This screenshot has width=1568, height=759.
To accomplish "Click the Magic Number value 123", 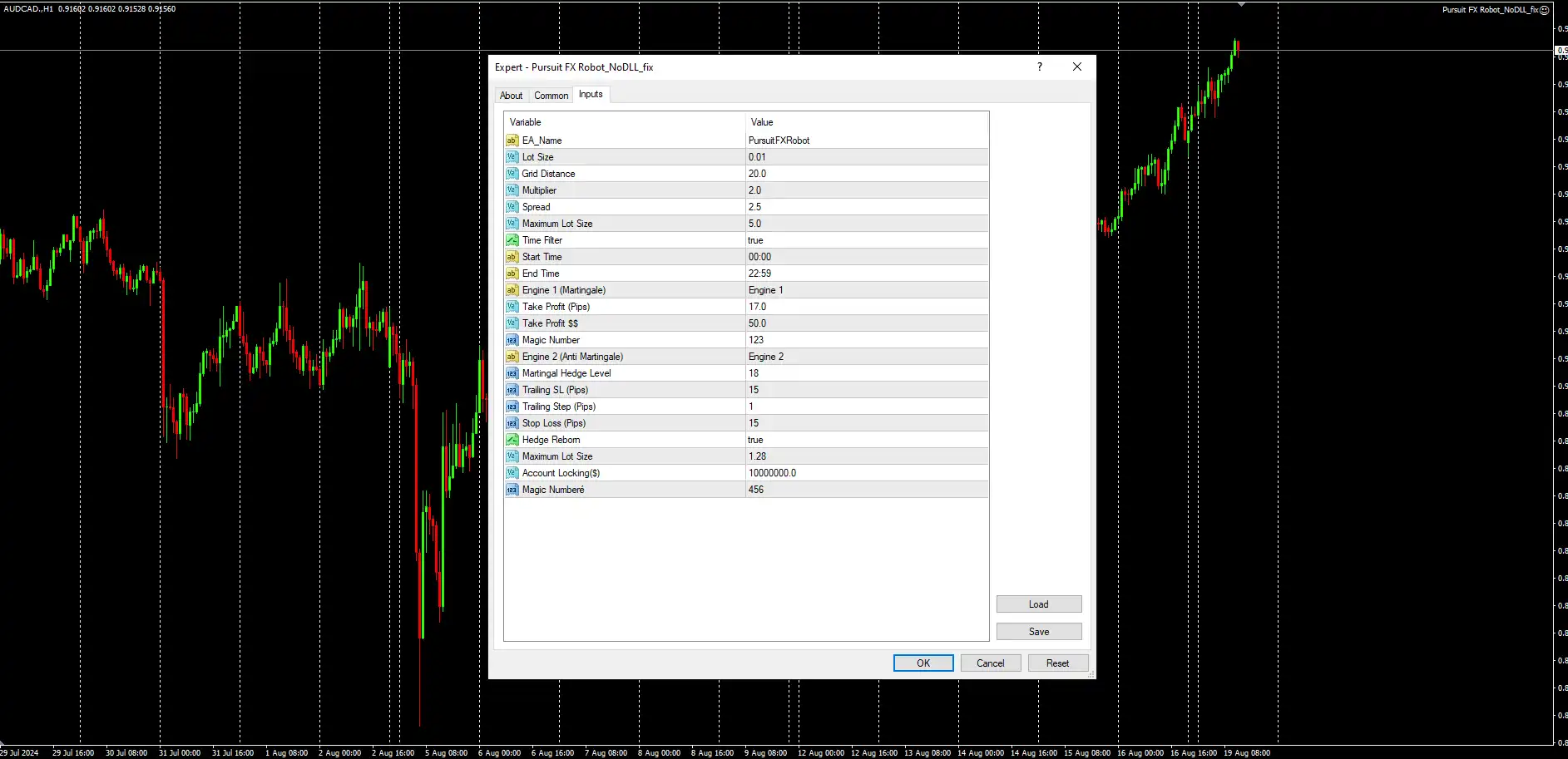I will pos(755,340).
